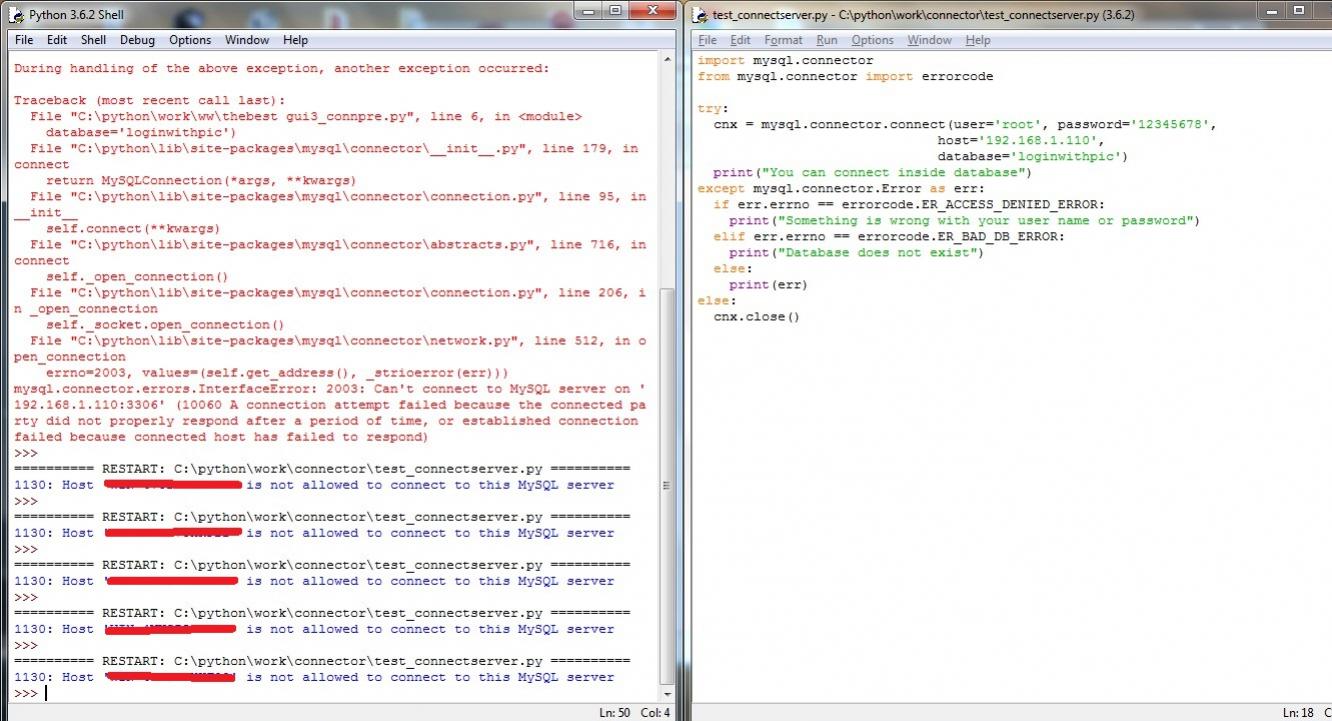The width and height of the screenshot is (1332, 721).
Task: Open Edit menu in Python Shell window
Action: pyautogui.click(x=57, y=40)
